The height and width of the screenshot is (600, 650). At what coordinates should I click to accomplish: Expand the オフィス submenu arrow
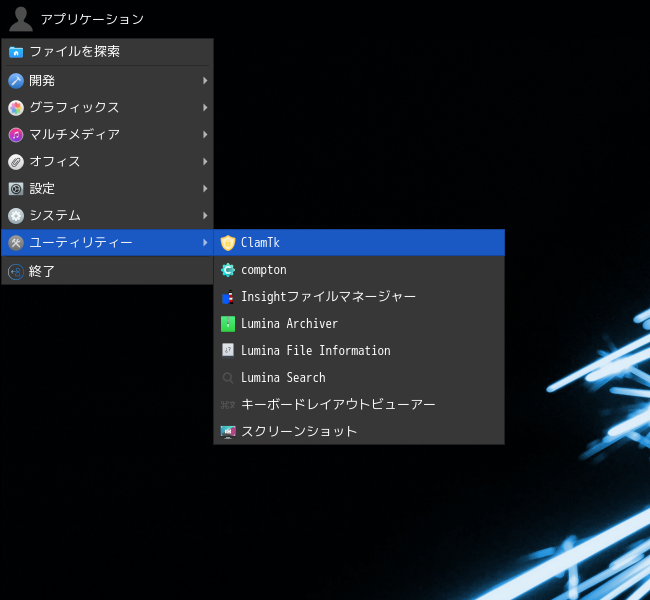point(205,161)
